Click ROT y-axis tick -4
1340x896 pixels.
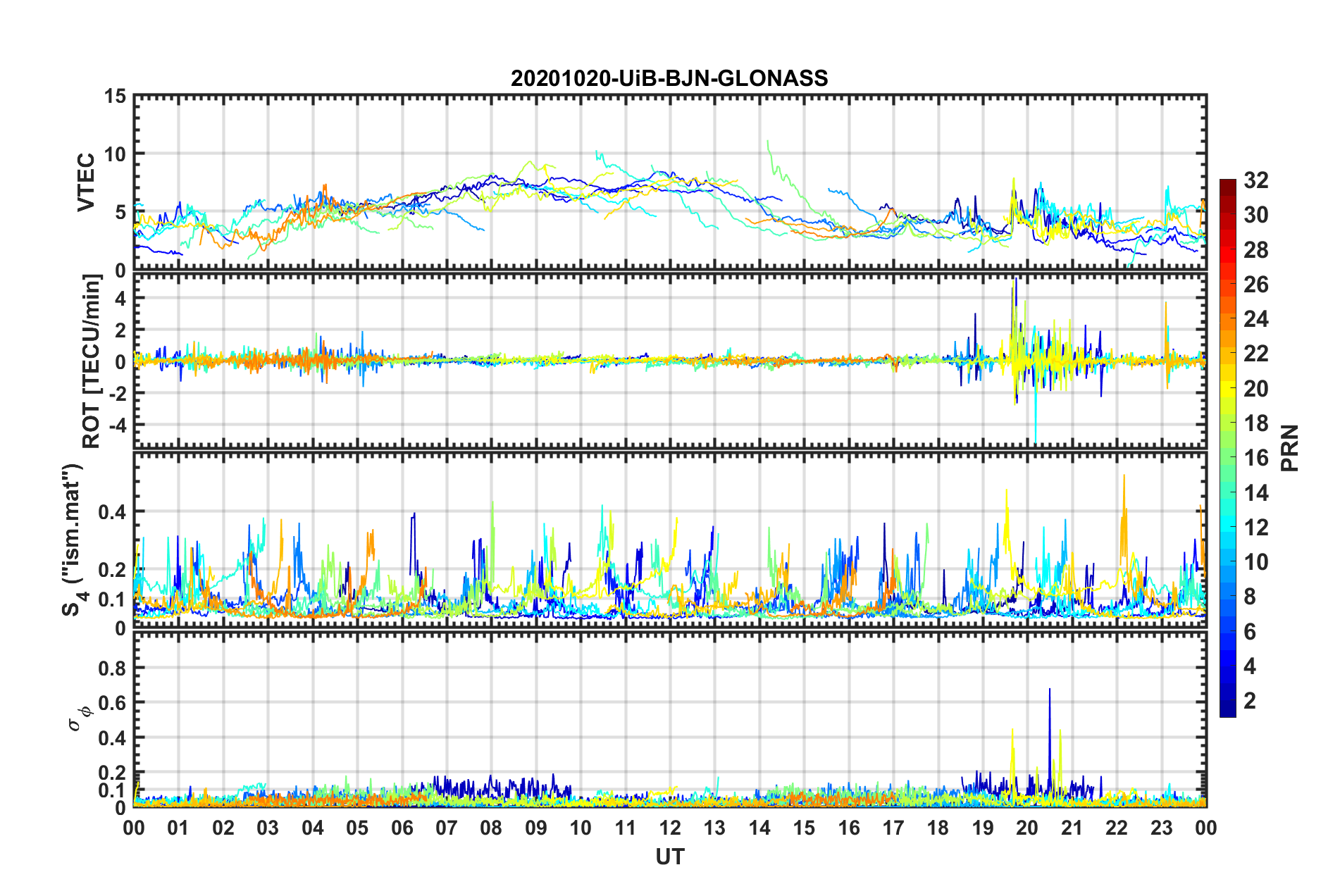click(118, 425)
